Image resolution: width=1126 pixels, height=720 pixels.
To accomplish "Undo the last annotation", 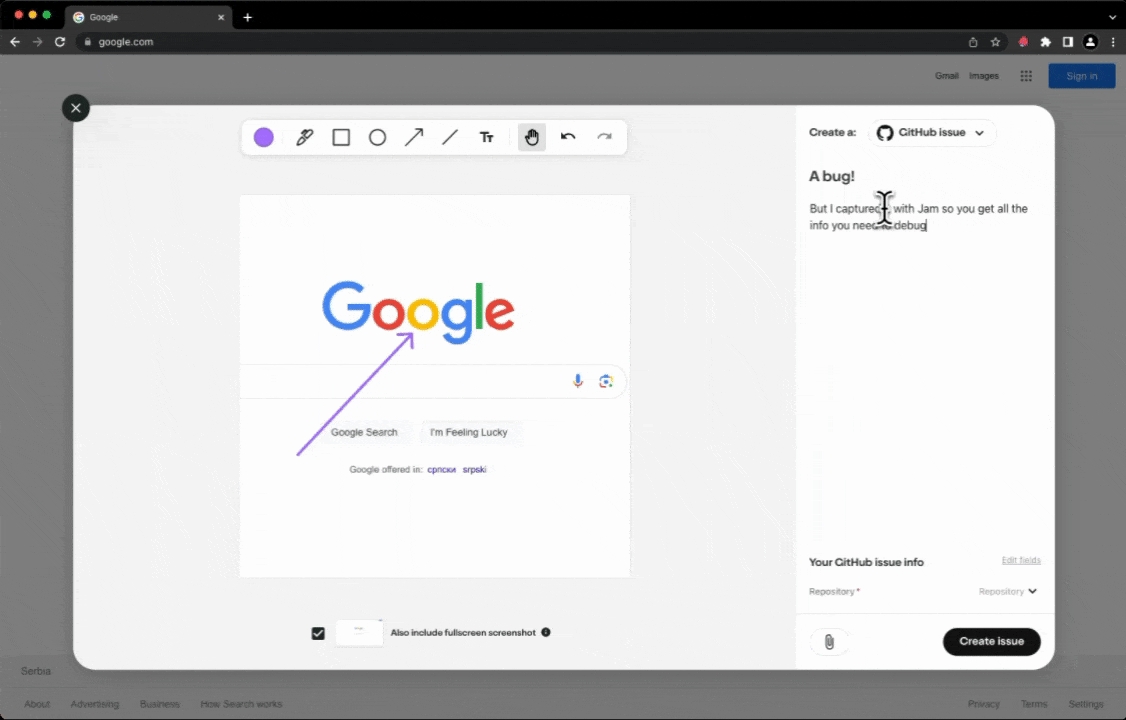I will coord(568,137).
